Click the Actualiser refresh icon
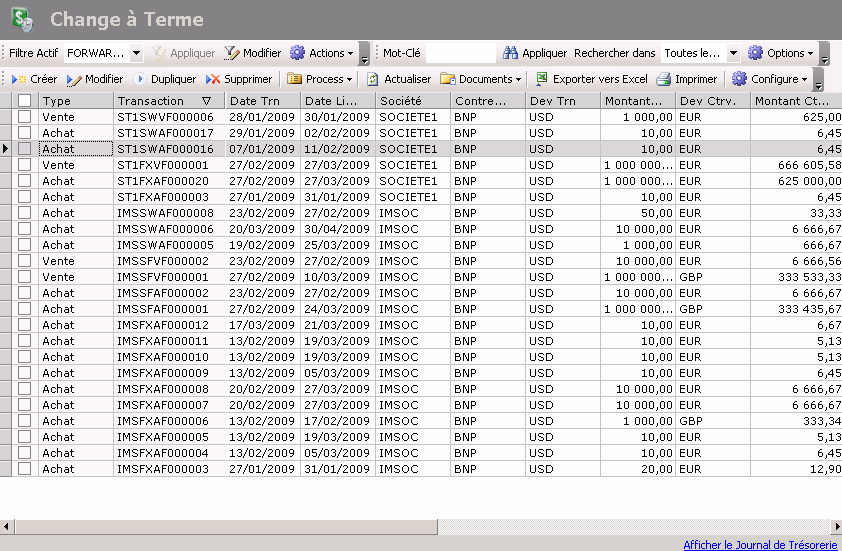Viewport: 842px width, 551px height. click(x=373, y=79)
